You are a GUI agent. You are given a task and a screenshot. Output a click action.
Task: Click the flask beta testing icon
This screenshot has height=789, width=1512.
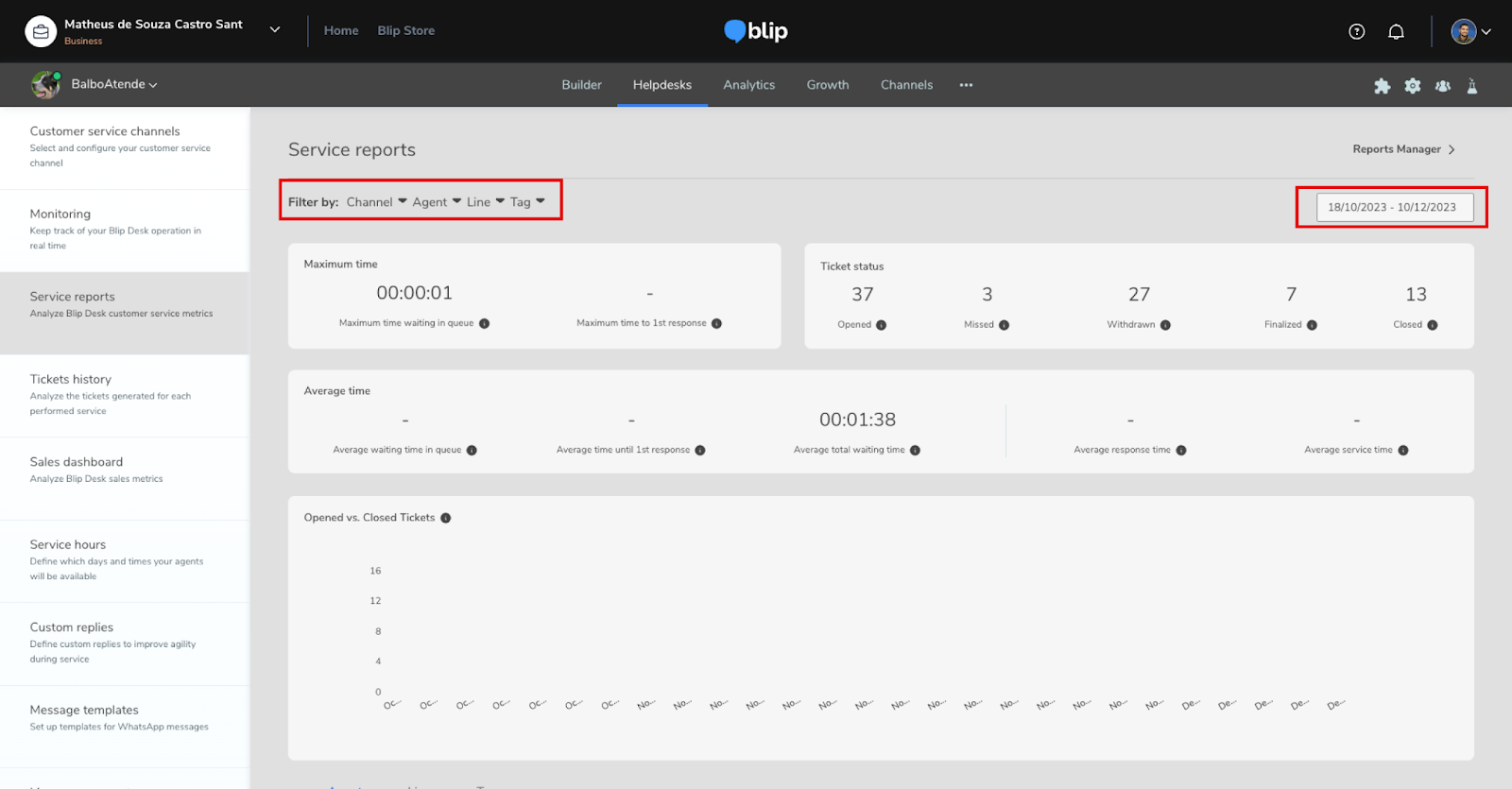pos(1471,86)
